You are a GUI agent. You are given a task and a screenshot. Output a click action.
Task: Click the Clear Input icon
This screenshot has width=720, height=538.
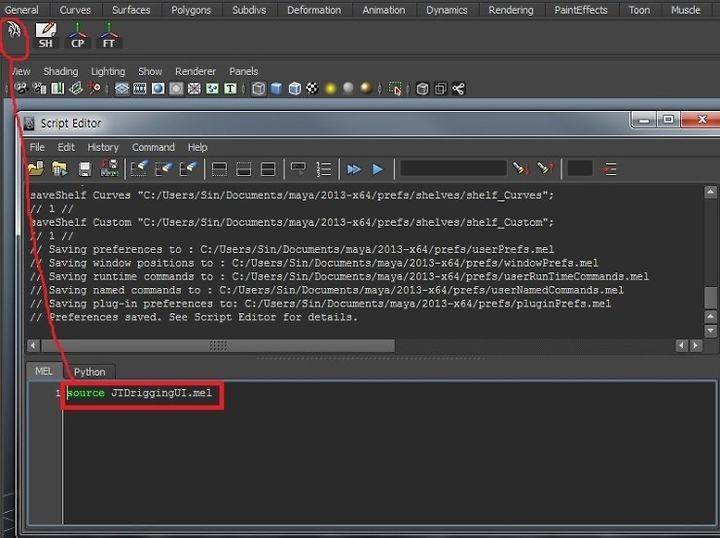(x=164, y=169)
